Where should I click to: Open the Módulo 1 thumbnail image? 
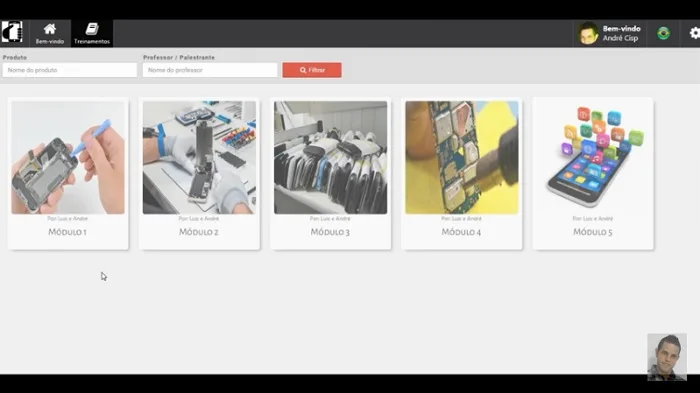(x=68, y=158)
